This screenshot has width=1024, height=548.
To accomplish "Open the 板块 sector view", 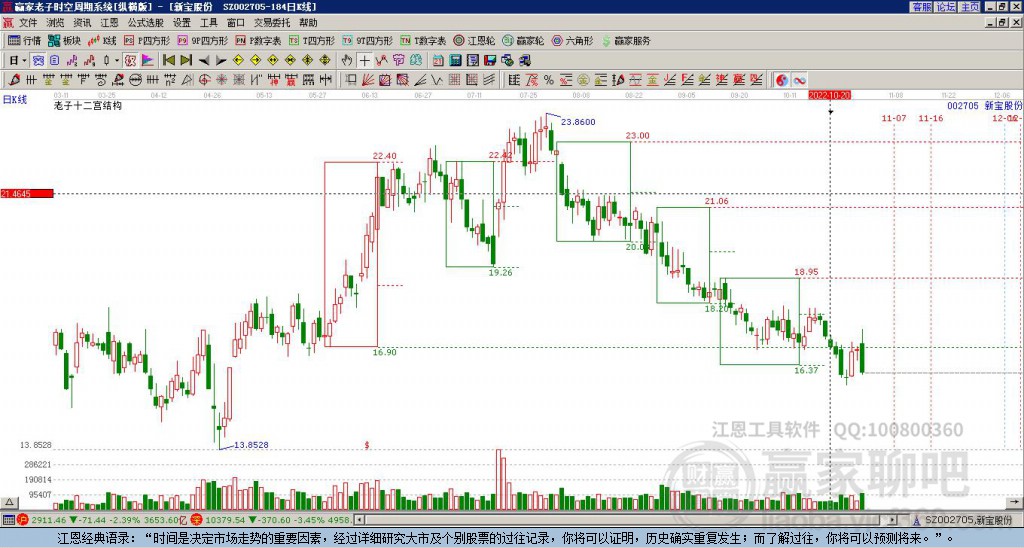I will 64,40.
